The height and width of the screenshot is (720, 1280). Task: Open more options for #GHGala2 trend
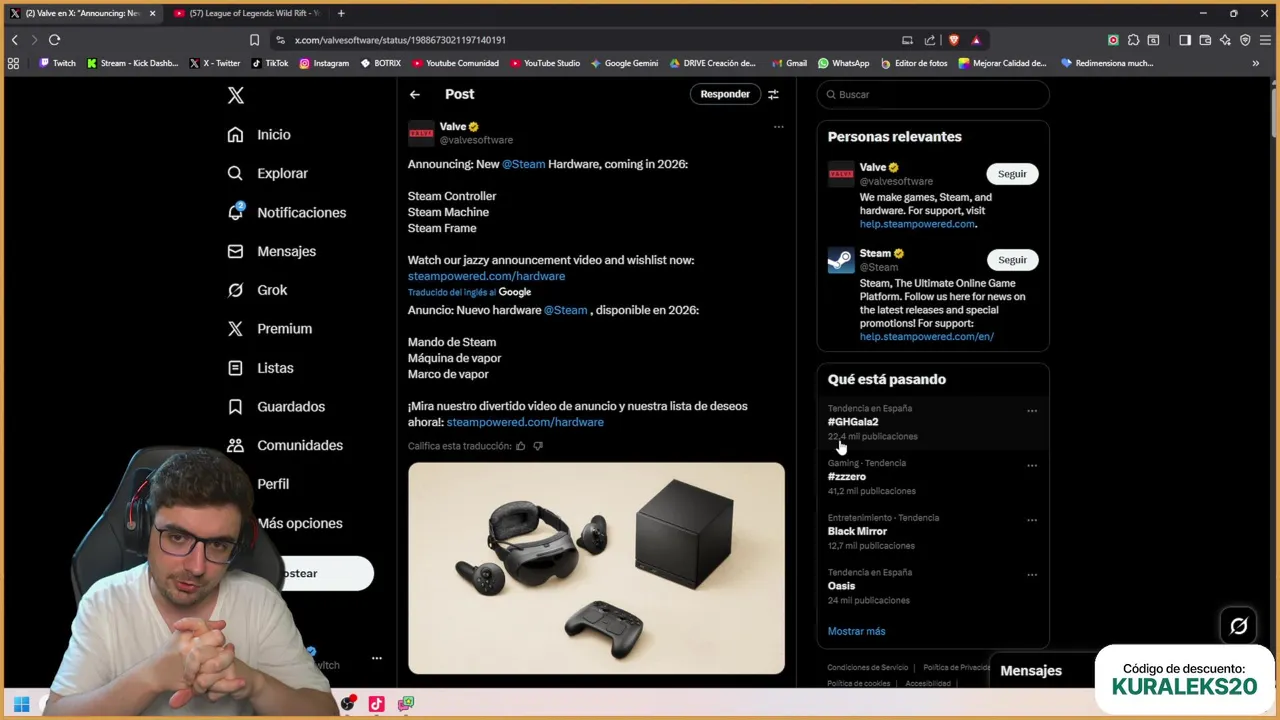(x=1032, y=411)
